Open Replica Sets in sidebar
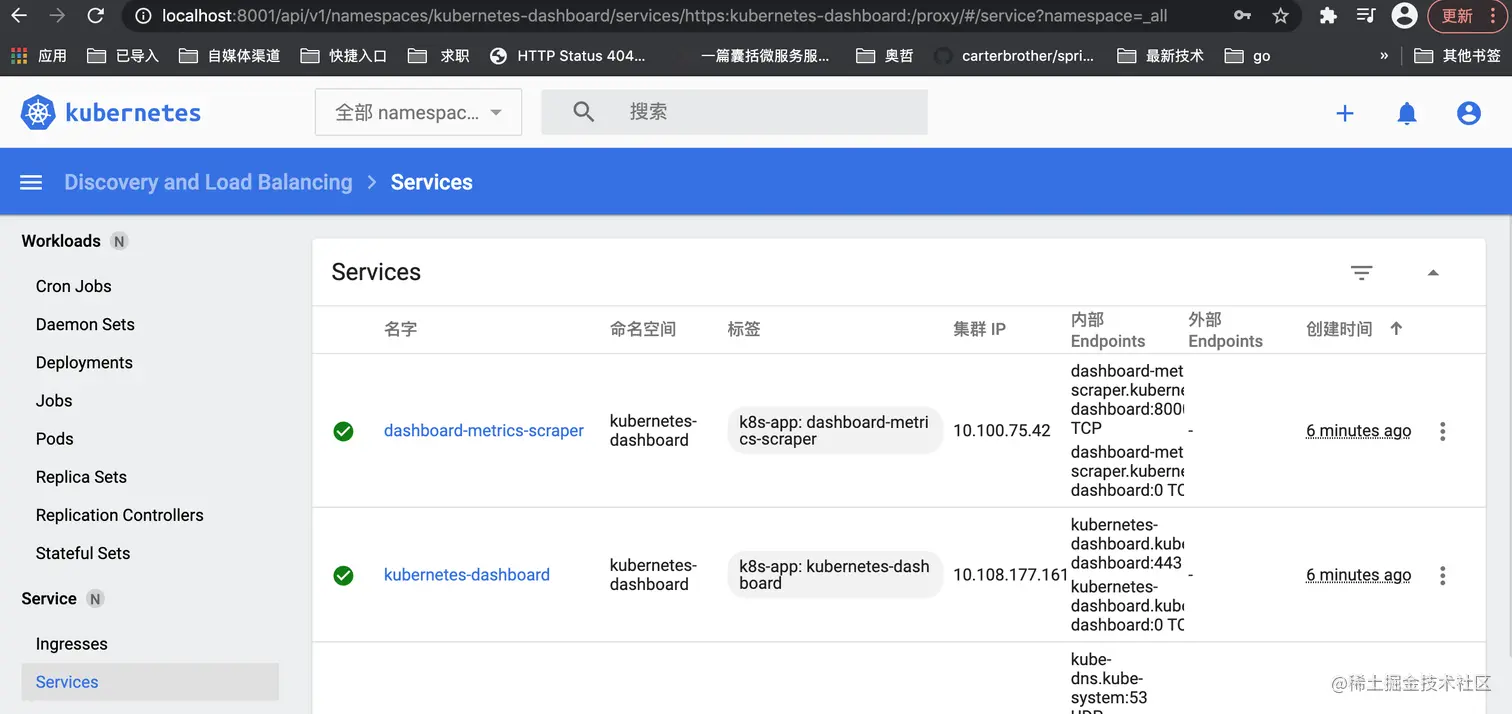This screenshot has height=714, width=1512. 81,477
